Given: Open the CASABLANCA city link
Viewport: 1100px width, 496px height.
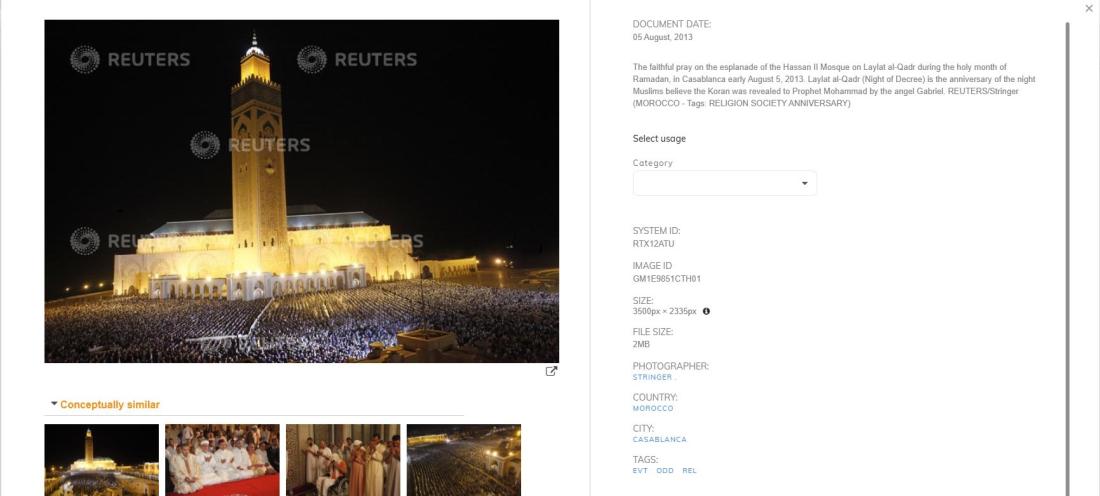Looking at the screenshot, I should (659, 440).
